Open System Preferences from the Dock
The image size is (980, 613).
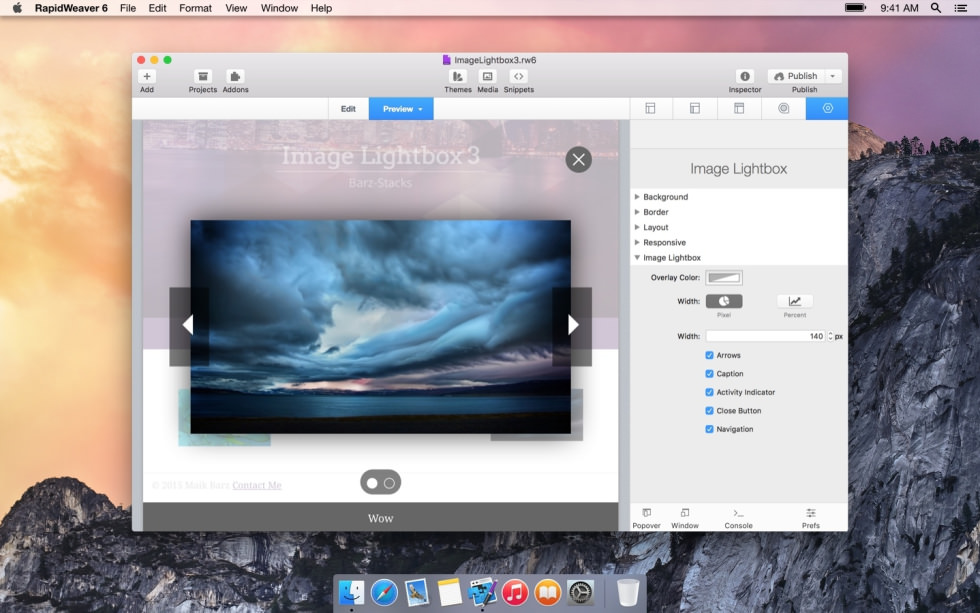coord(581,592)
